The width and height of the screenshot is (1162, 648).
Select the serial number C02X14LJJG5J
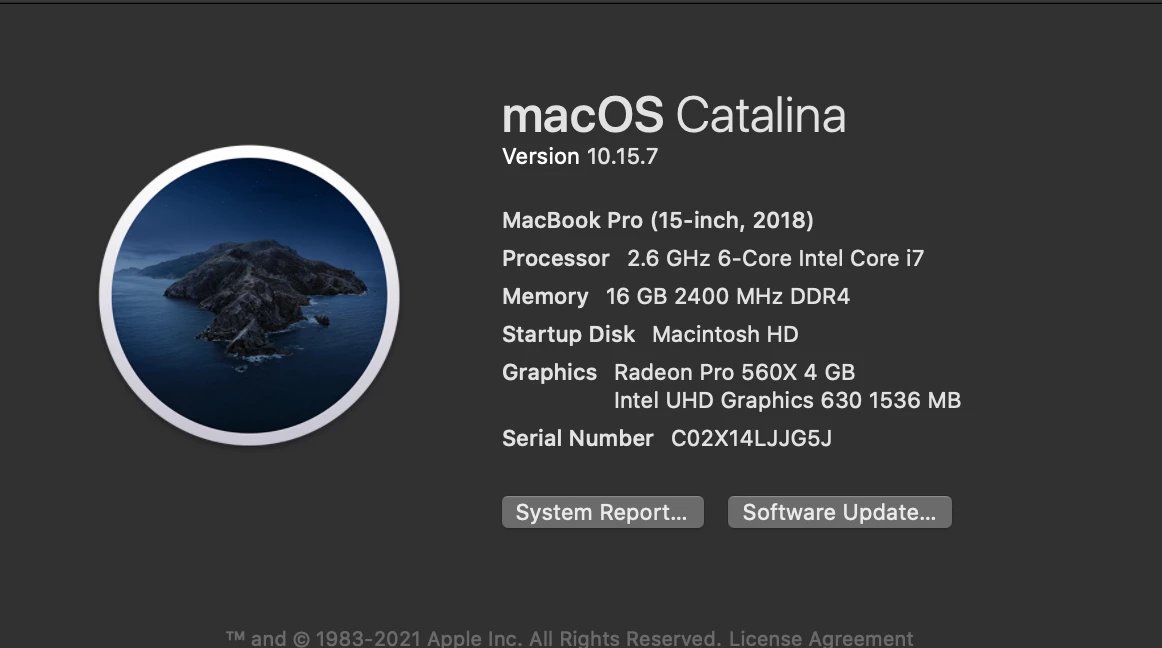(750, 438)
